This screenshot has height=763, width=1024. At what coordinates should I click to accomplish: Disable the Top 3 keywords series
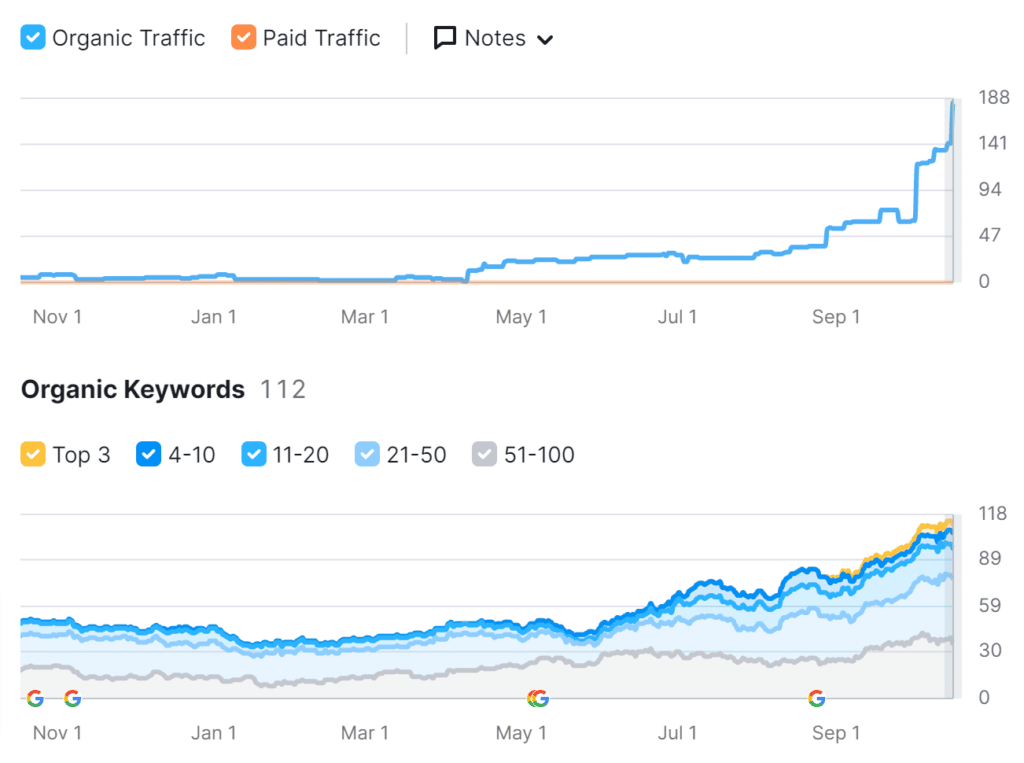[x=33, y=455]
